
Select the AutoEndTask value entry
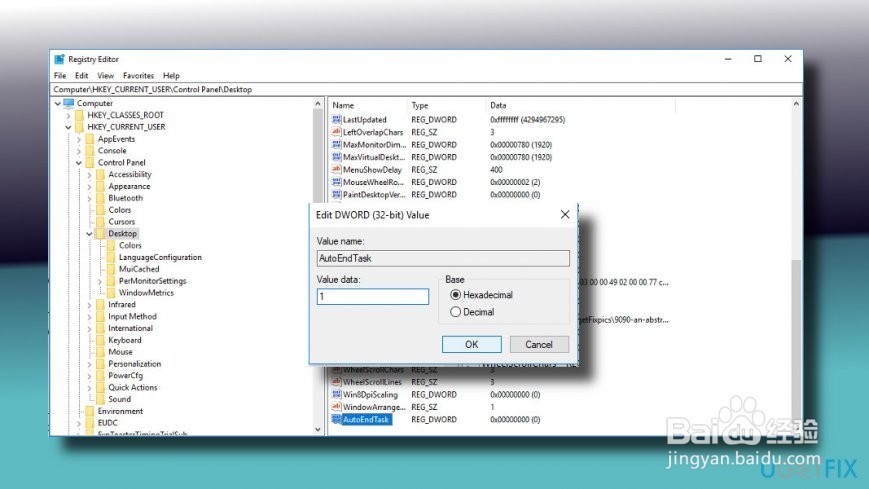366,420
